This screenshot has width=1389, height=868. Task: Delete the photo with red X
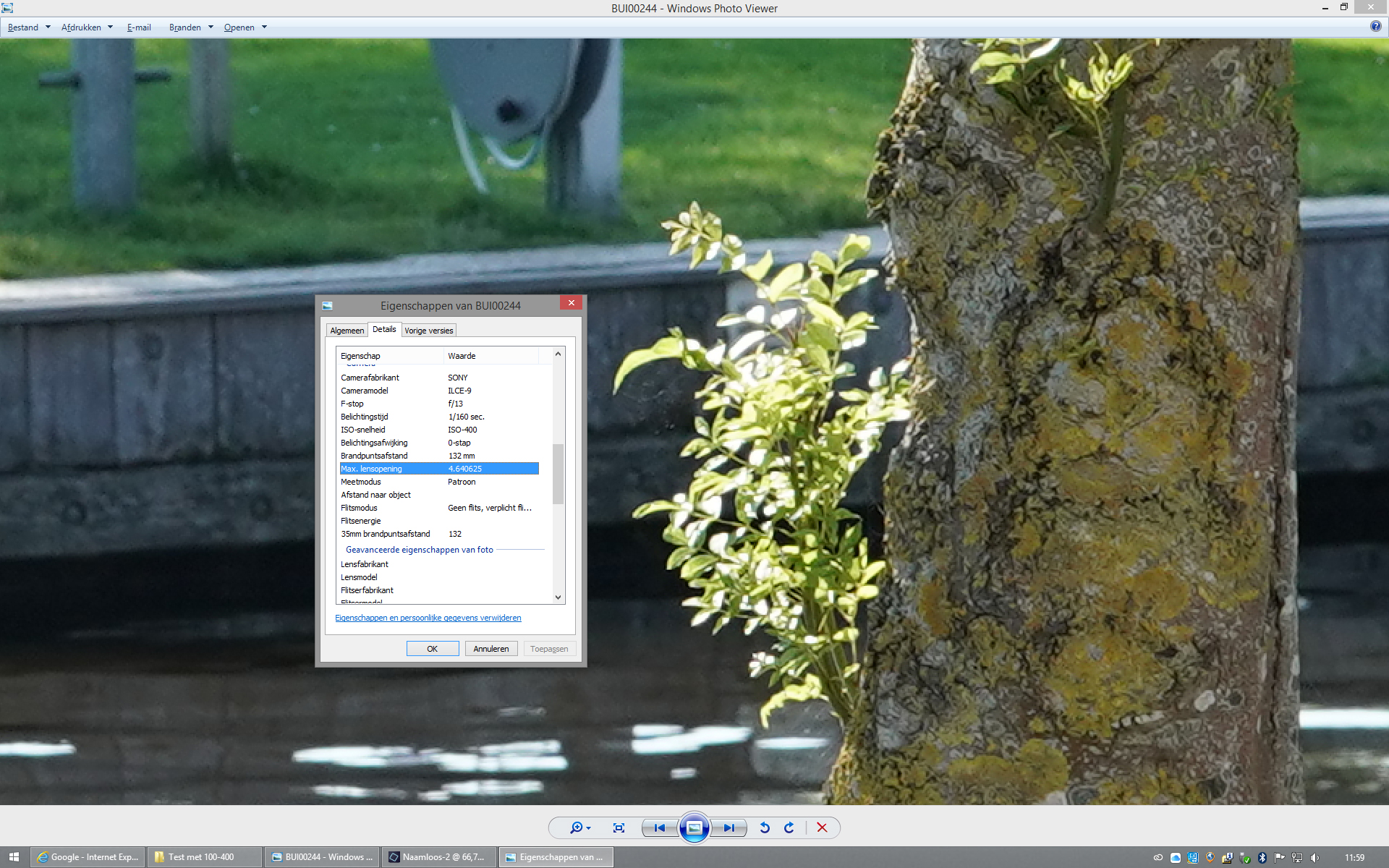tap(822, 827)
